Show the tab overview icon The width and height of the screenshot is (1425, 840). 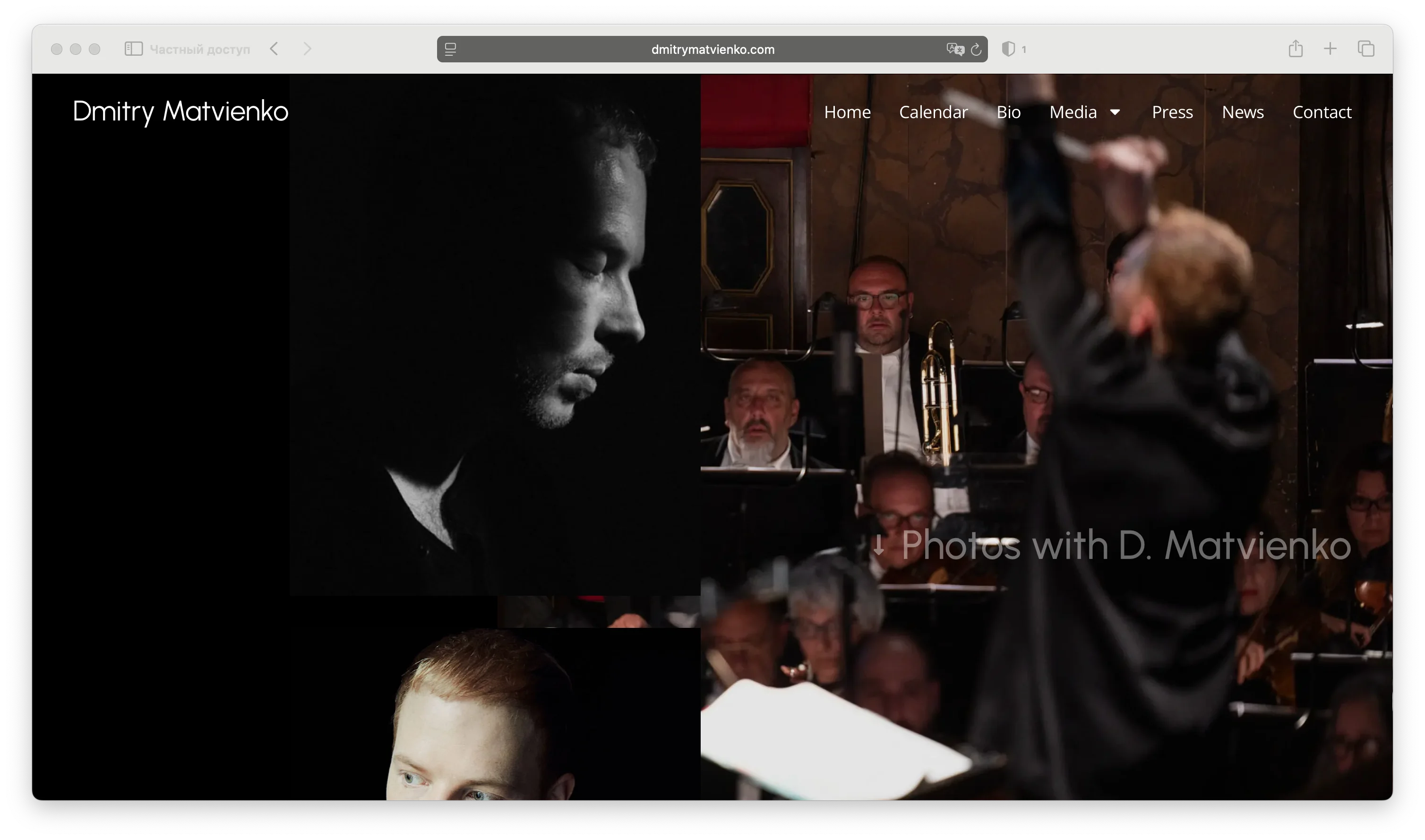pyautogui.click(x=1365, y=49)
